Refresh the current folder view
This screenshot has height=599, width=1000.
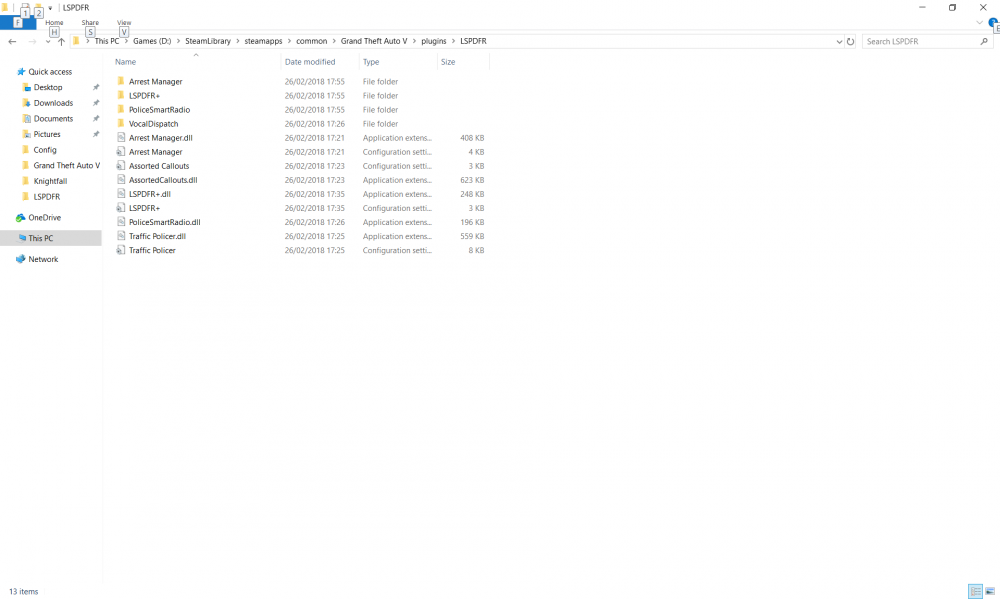pos(850,41)
